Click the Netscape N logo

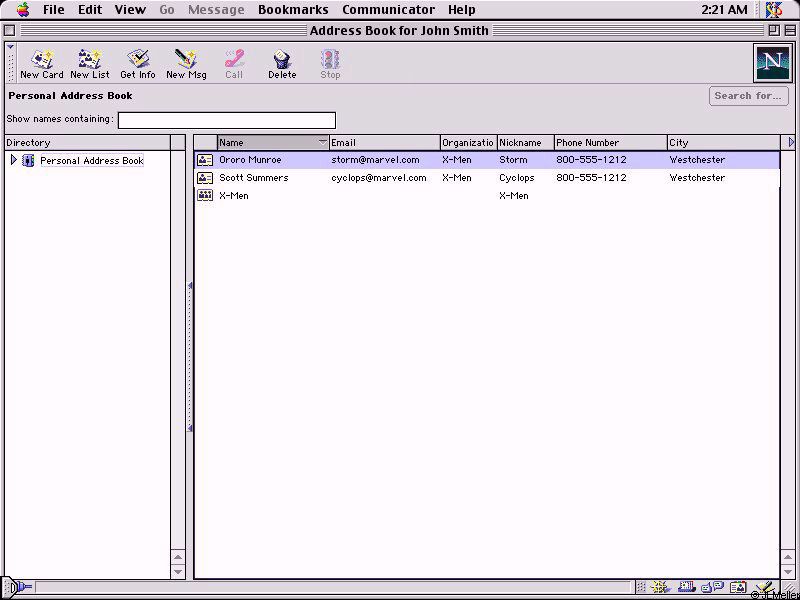point(772,63)
